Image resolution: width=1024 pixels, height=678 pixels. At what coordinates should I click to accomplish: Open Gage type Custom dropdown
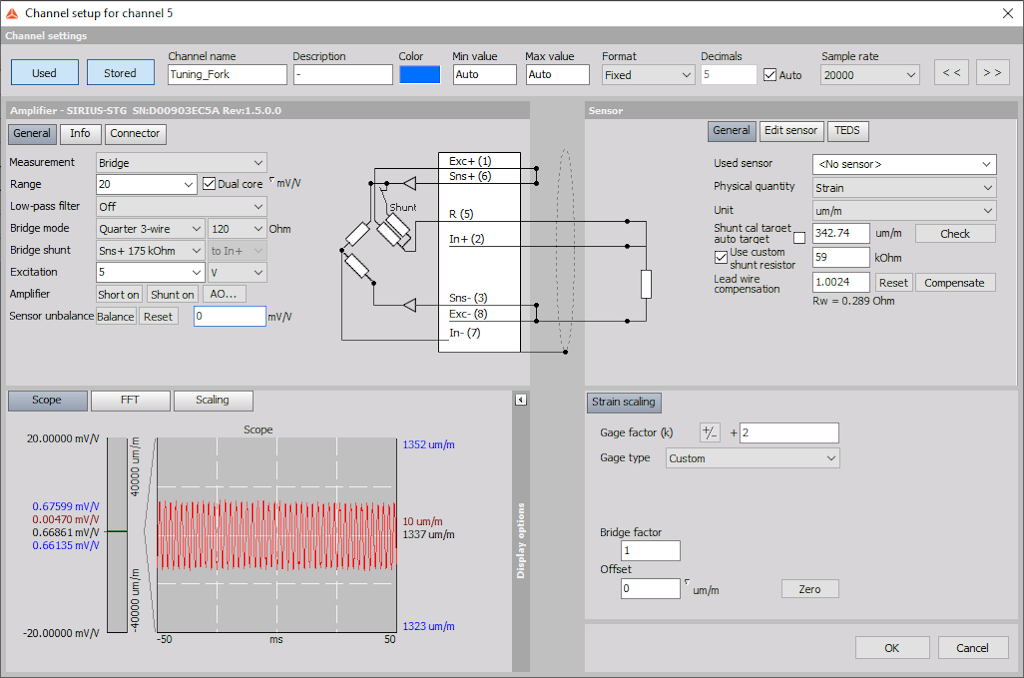pyautogui.click(x=752, y=459)
